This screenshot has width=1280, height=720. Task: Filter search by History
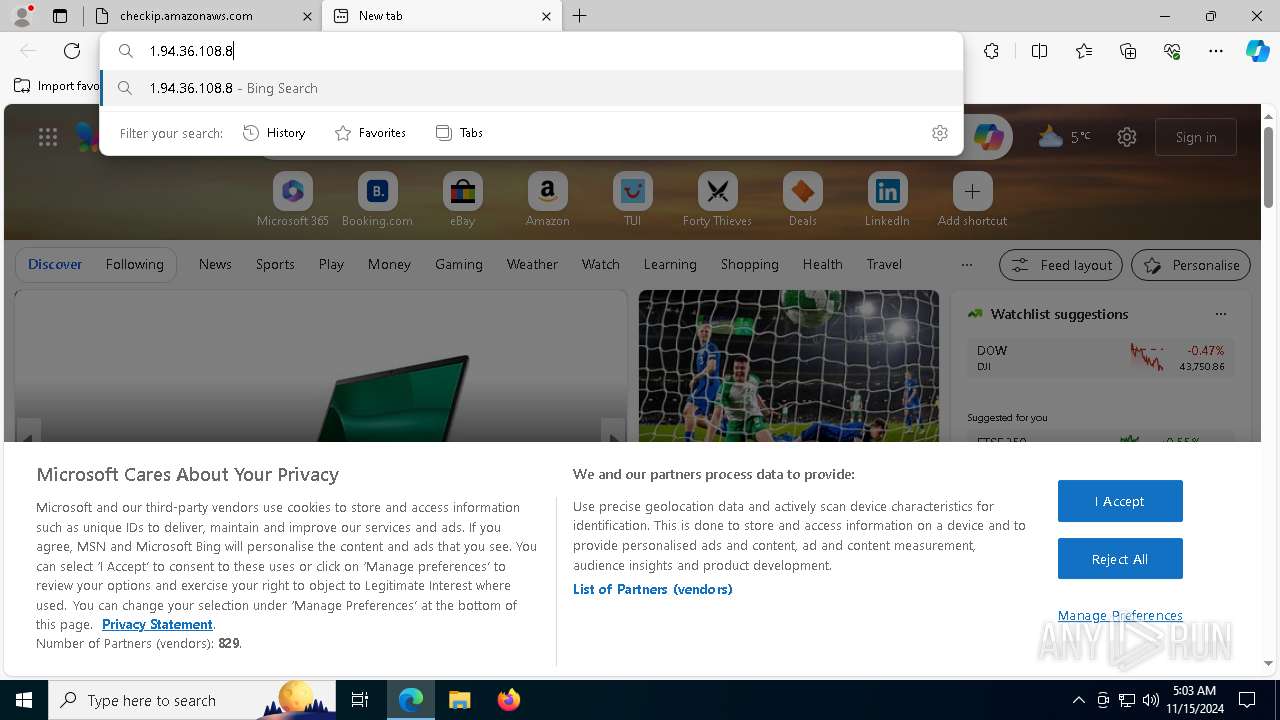pos(274,133)
